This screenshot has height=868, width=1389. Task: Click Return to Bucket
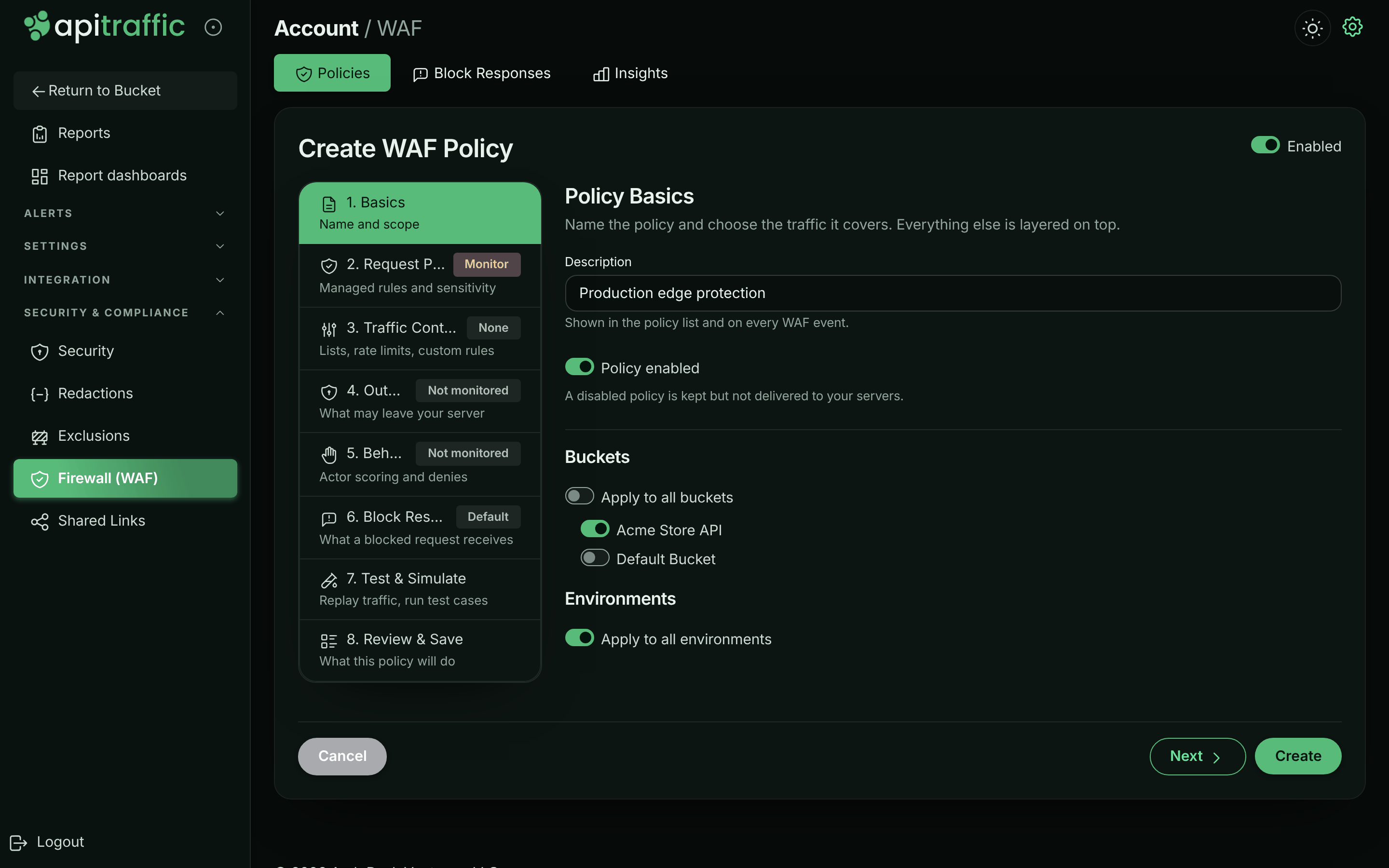pyautogui.click(x=125, y=91)
